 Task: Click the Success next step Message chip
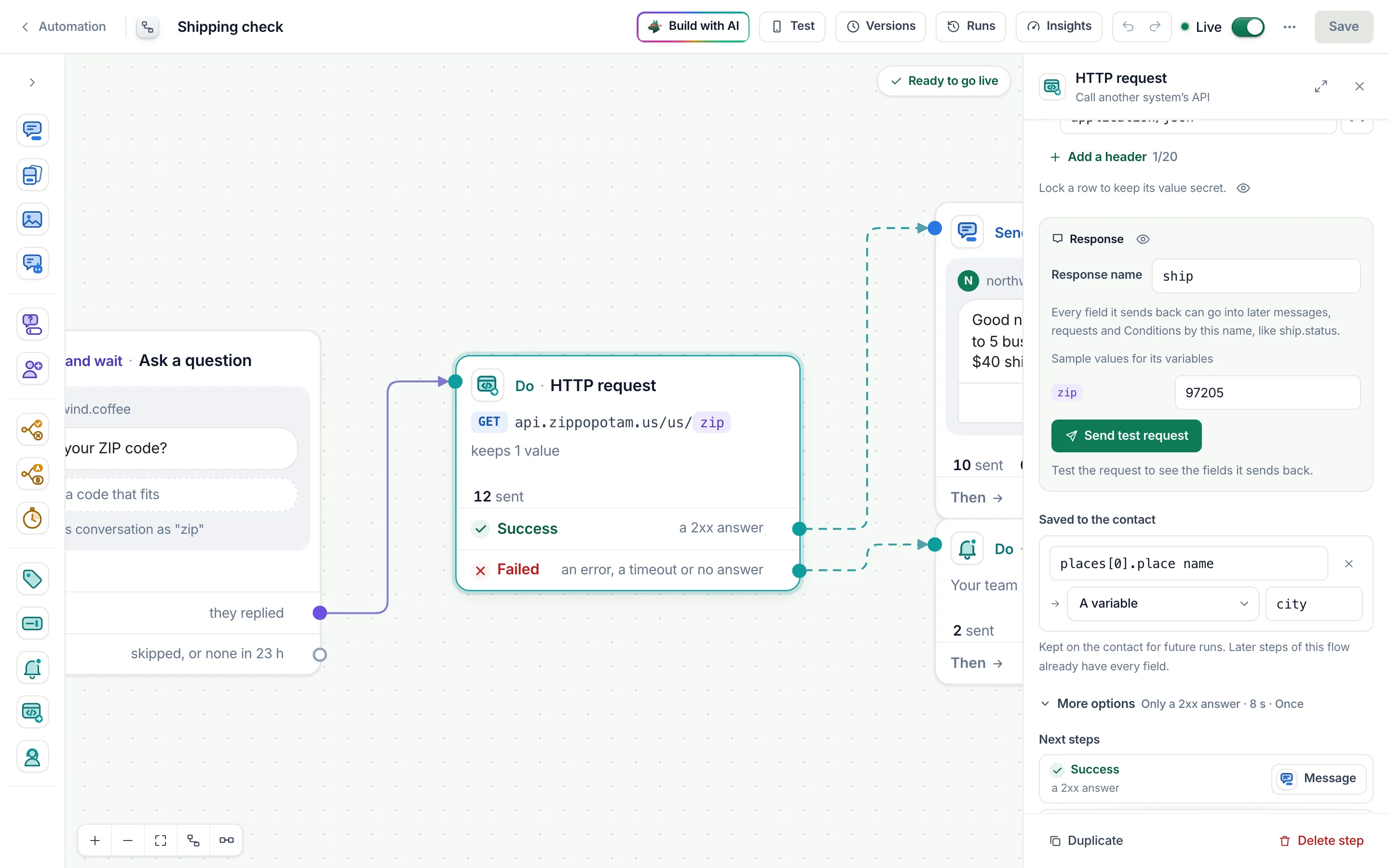(1319, 778)
